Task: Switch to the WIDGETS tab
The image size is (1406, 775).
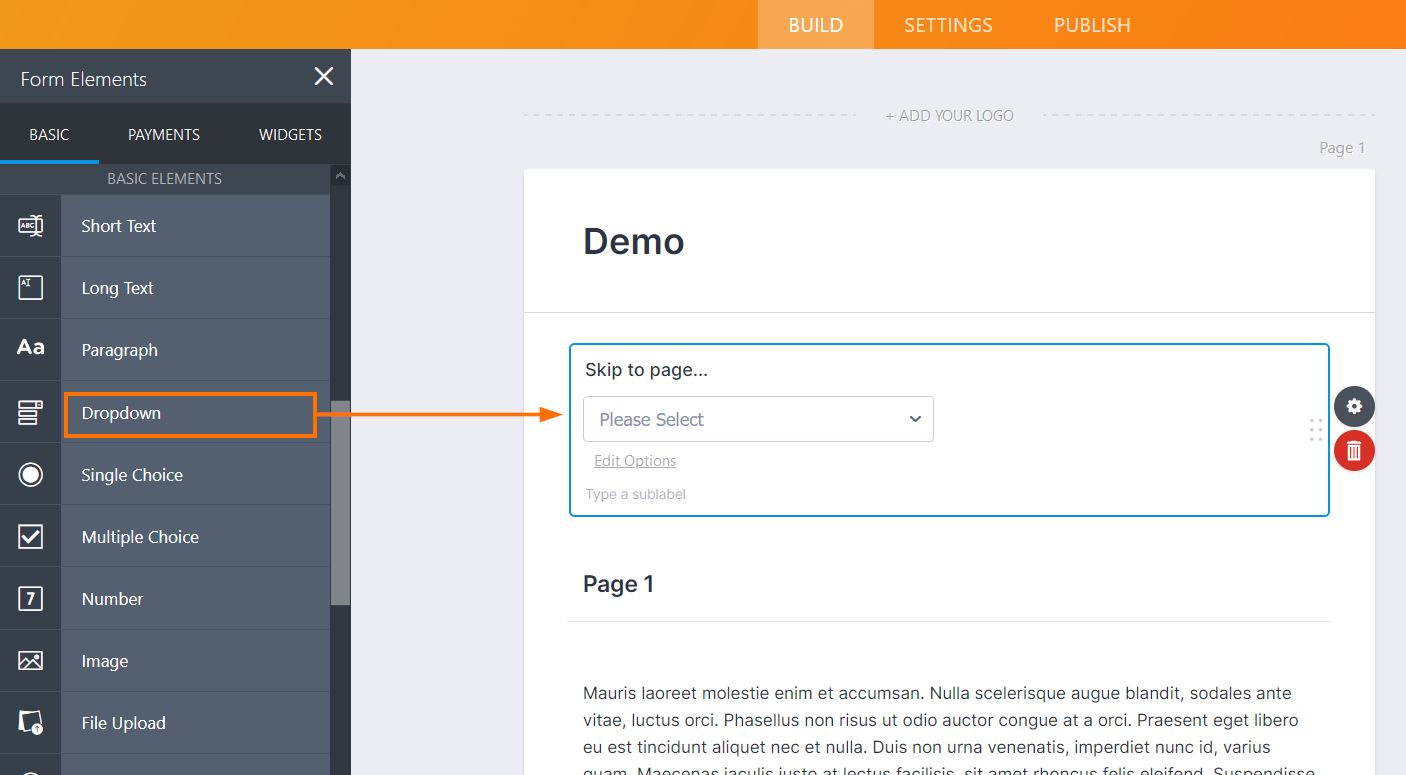Action: click(290, 134)
